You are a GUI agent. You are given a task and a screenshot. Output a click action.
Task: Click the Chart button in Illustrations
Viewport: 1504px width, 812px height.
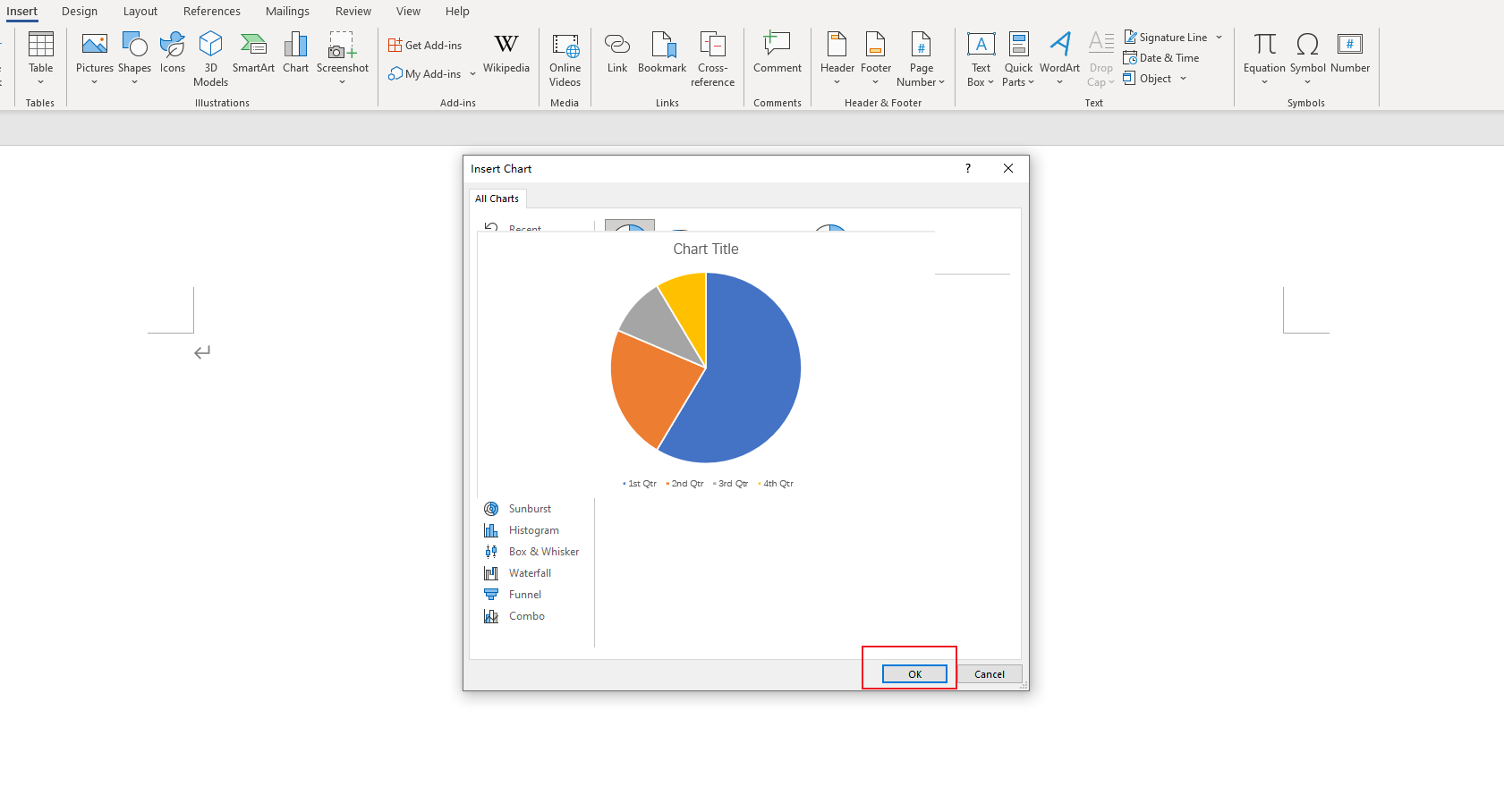pos(295,54)
